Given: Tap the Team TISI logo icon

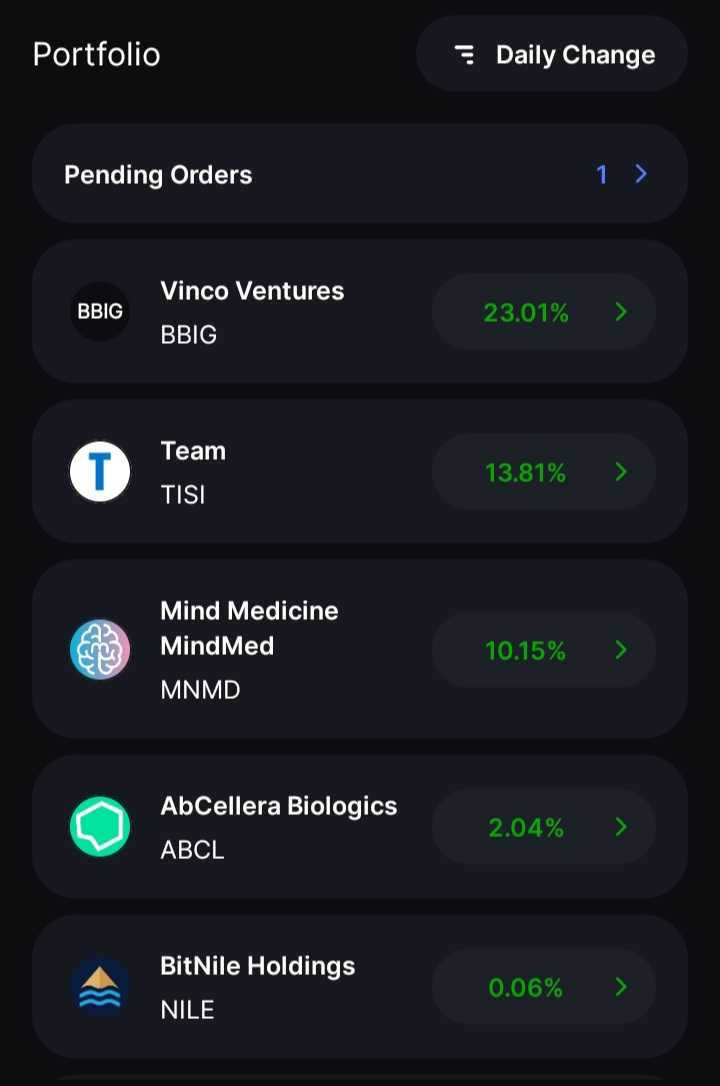Looking at the screenshot, I should 100,471.
